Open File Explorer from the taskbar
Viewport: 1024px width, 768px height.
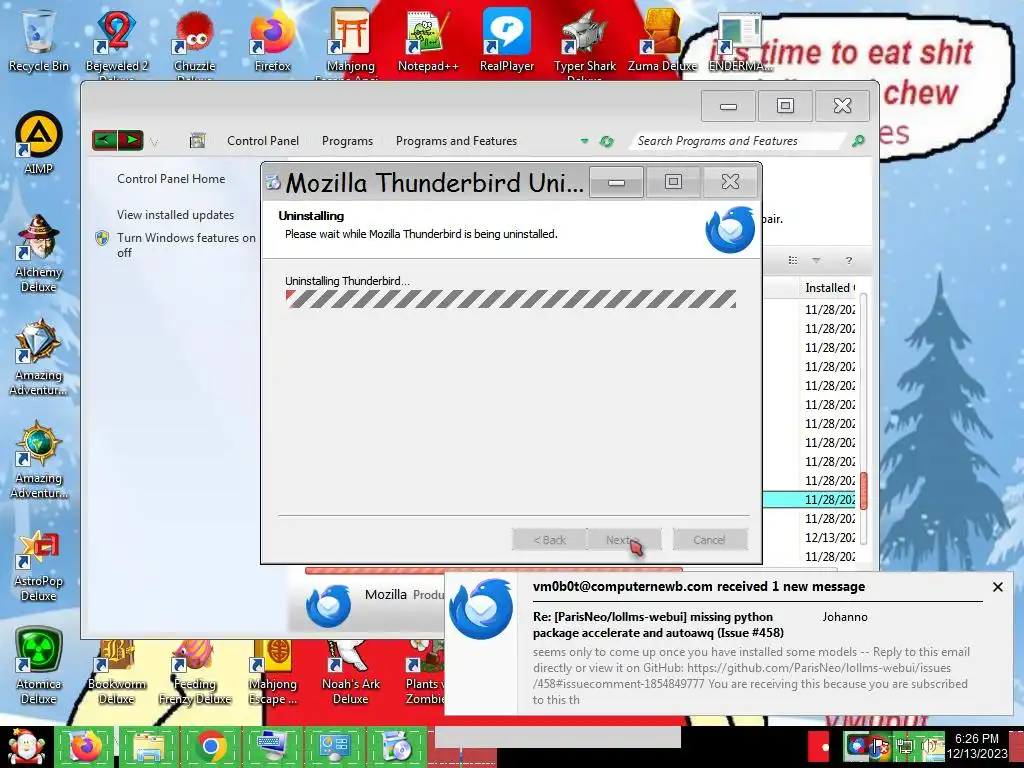pos(148,747)
